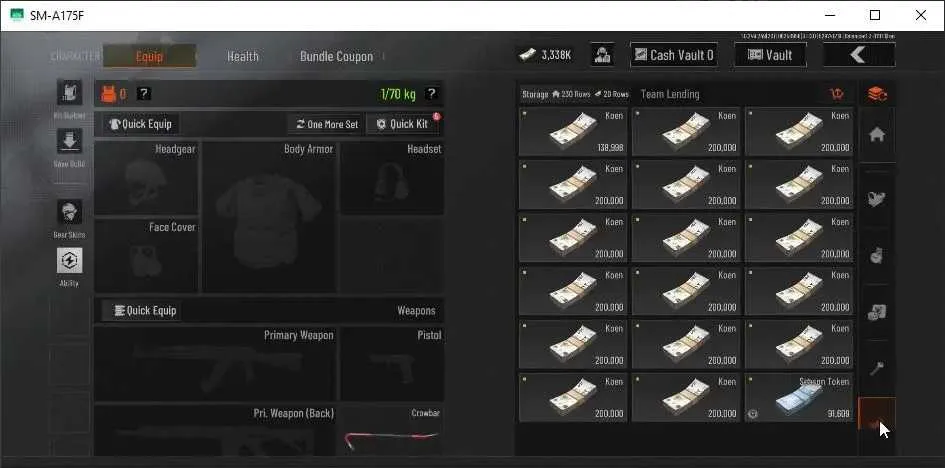Image resolution: width=945 pixels, height=468 pixels.
Task: Select the orange stacked layers filter
Action: [877, 94]
